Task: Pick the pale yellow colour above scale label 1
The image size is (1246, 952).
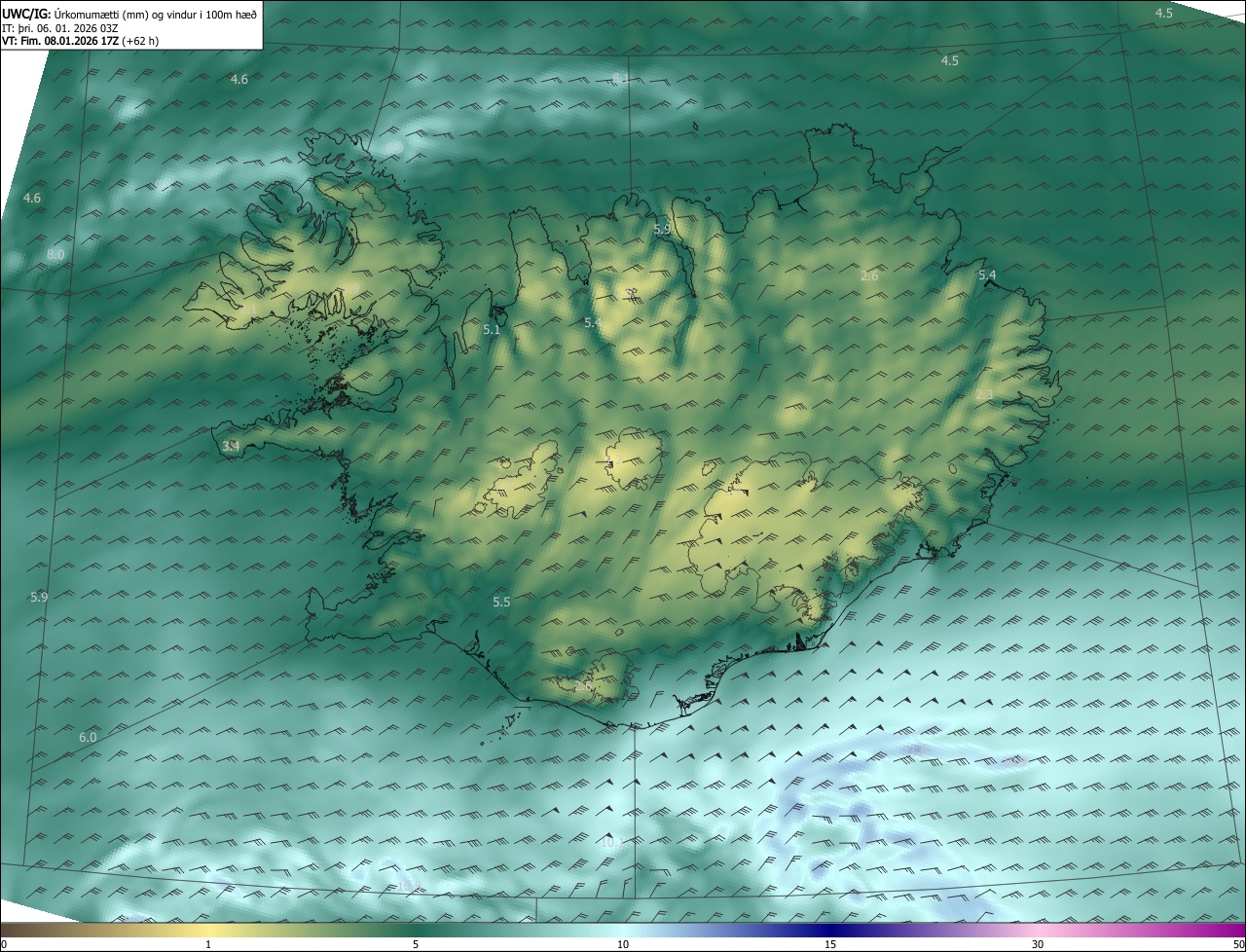Action: click(208, 930)
